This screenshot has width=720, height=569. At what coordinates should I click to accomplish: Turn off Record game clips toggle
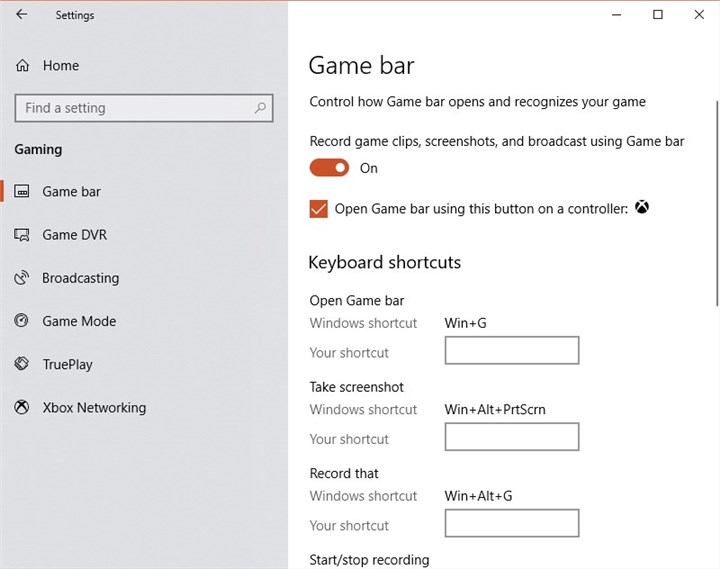pyautogui.click(x=329, y=168)
